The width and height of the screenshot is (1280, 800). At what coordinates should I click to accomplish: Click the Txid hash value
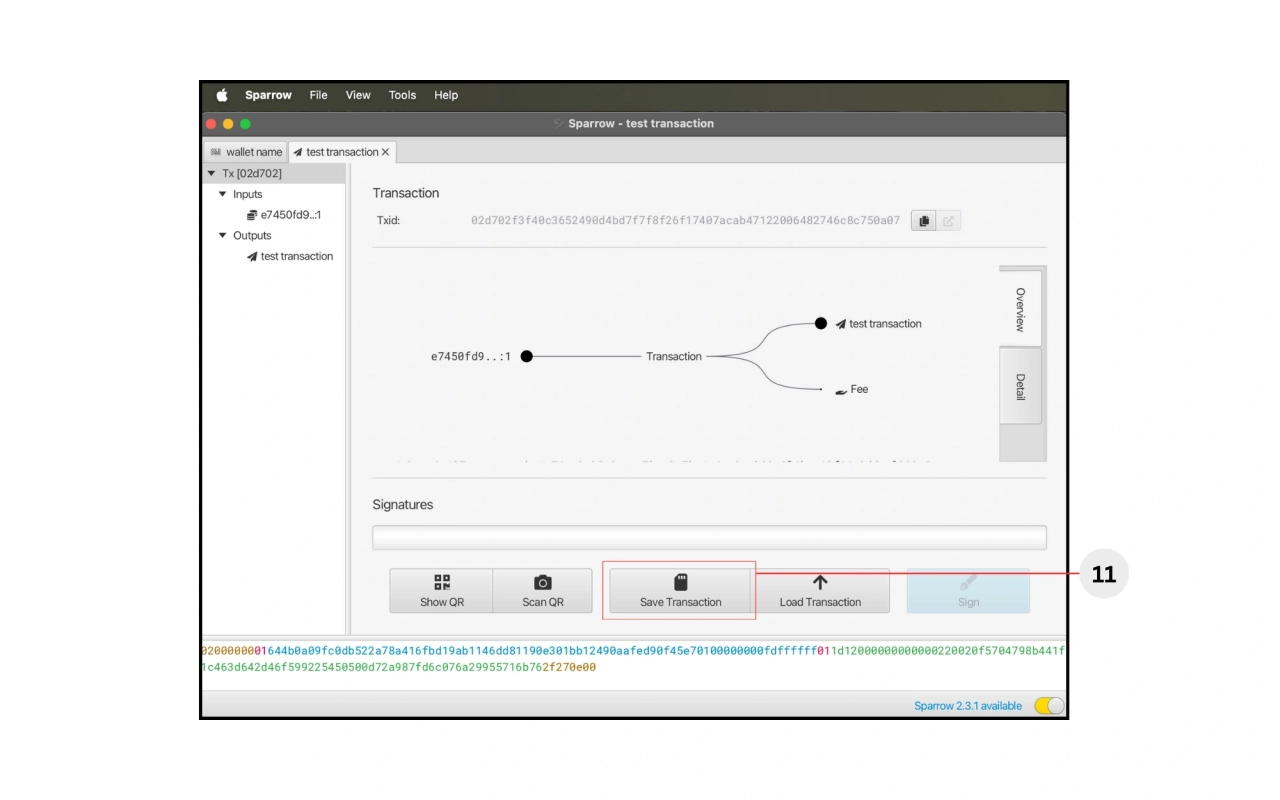click(685, 221)
